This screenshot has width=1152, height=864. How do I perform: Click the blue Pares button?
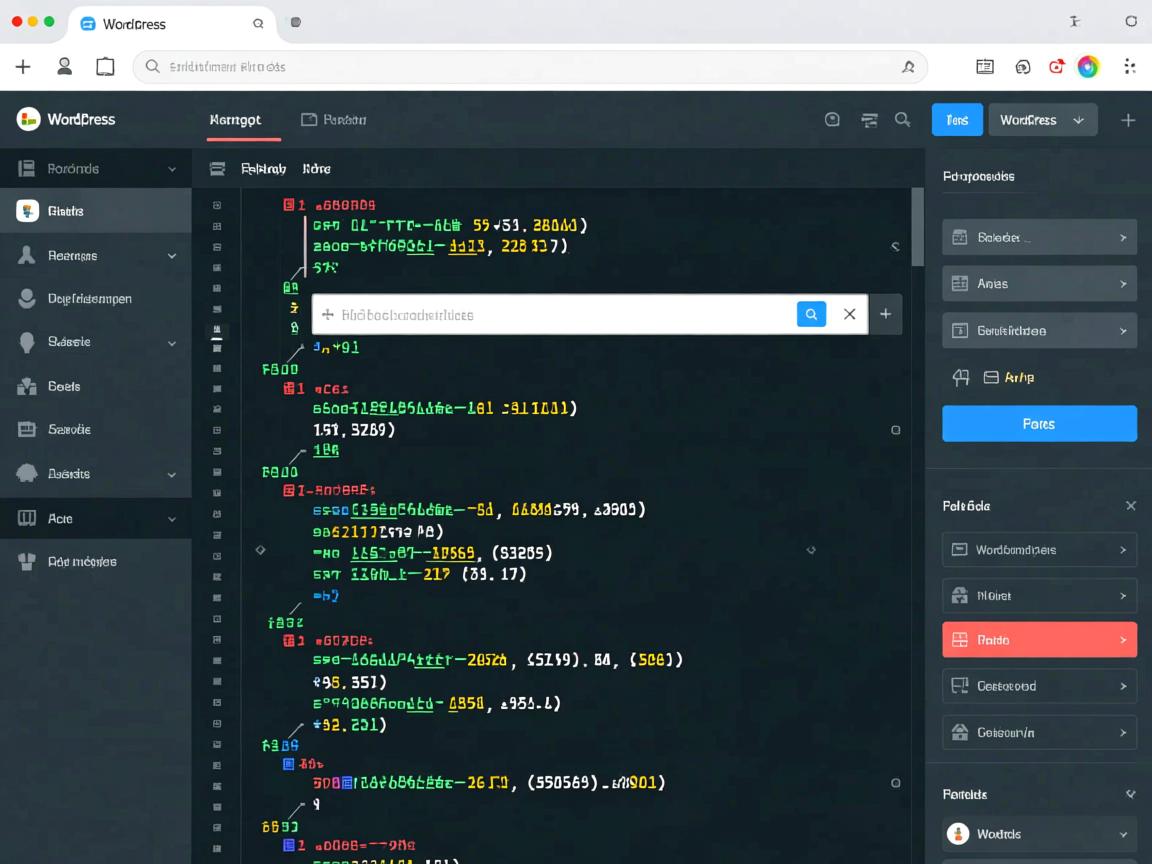1039,424
